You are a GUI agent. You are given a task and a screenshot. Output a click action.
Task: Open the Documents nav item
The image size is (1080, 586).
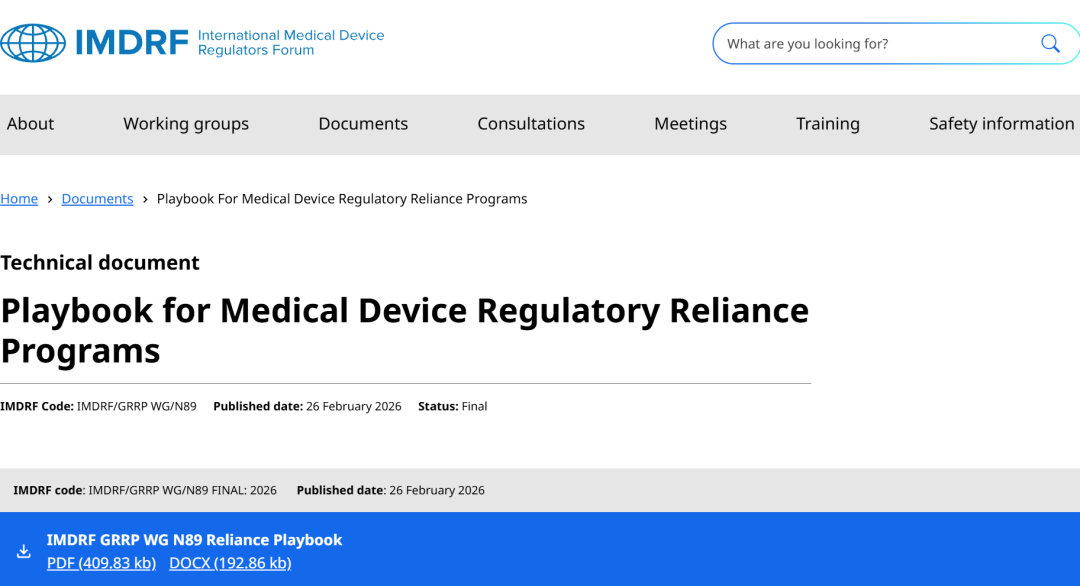pyautogui.click(x=363, y=124)
